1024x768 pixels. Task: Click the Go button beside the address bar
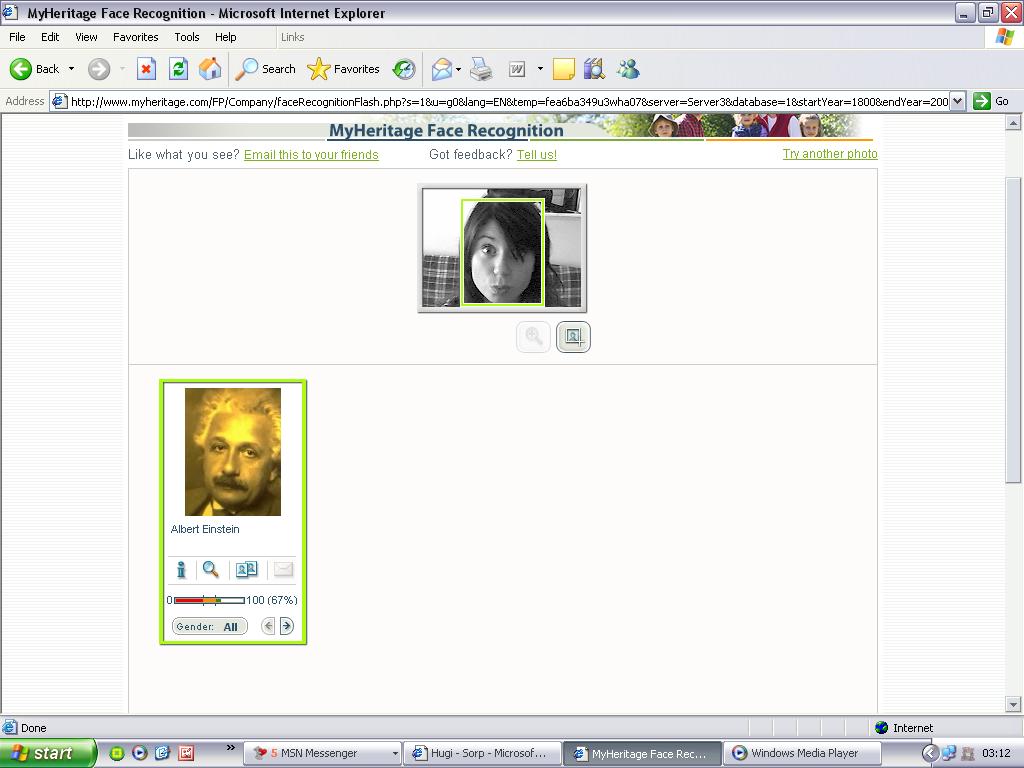tap(991, 101)
